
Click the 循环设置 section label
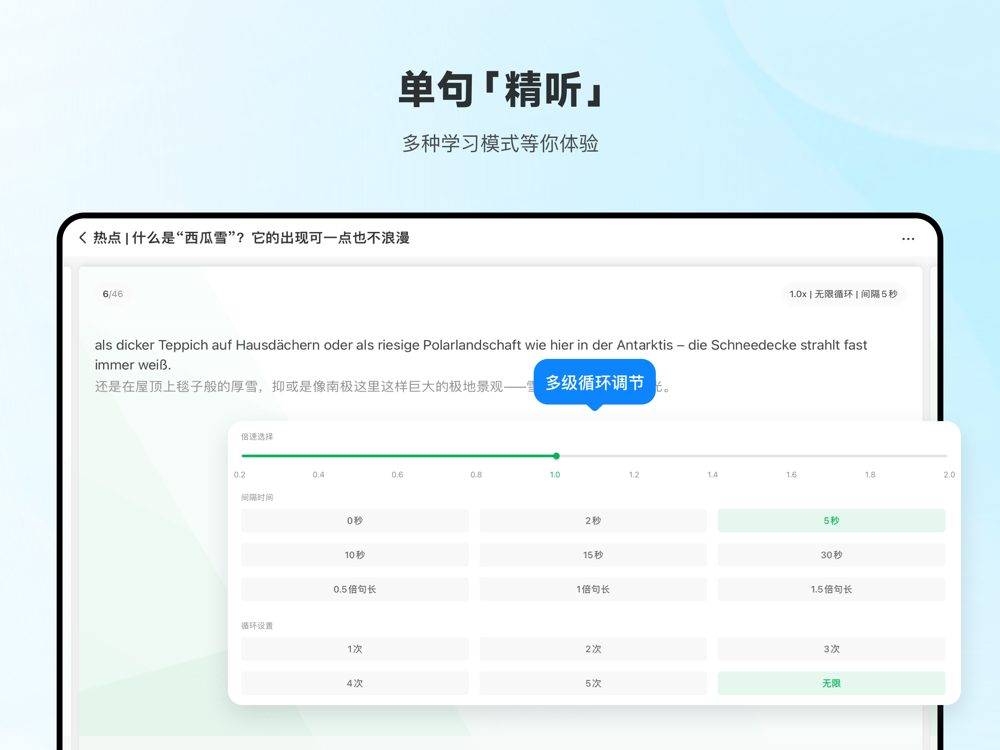click(x=257, y=626)
